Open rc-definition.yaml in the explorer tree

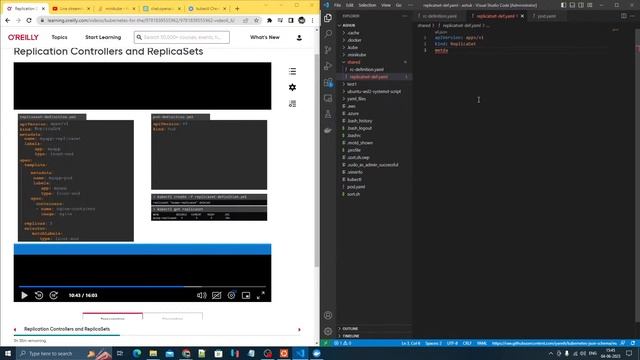[x=367, y=69]
